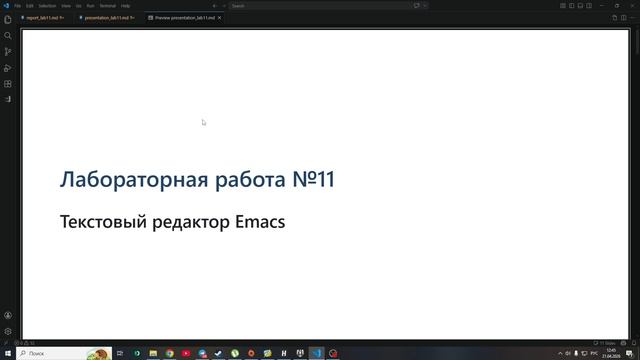The width and height of the screenshot is (640, 360).
Task: Open the red YouTube taskbar icon
Action: [186, 353]
